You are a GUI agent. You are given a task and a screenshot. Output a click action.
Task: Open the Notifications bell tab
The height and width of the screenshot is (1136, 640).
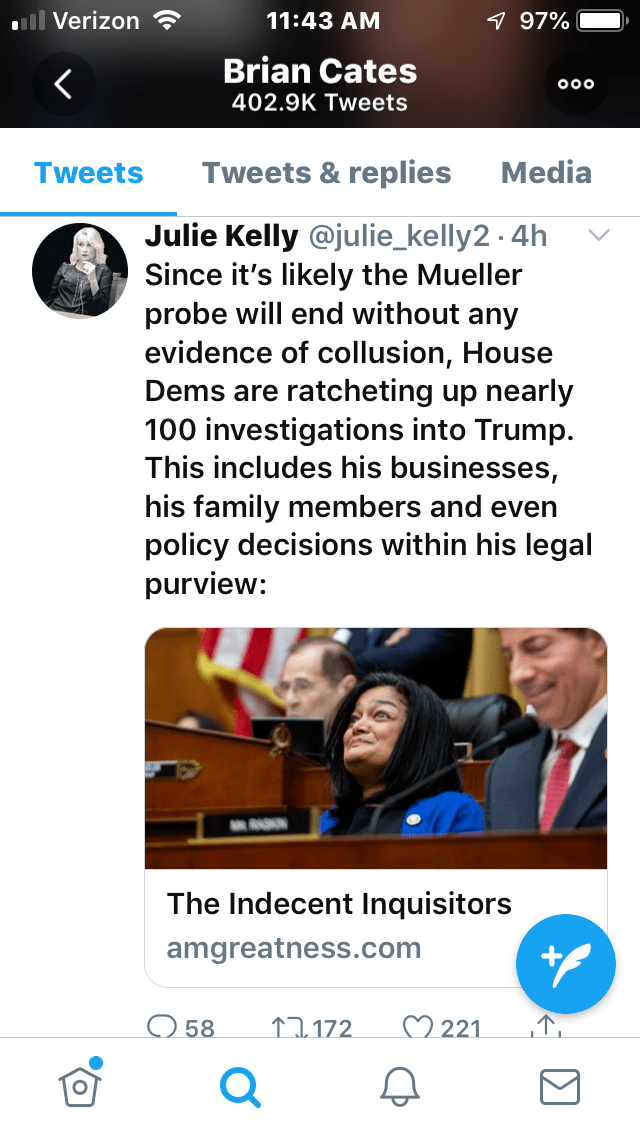point(399,1086)
